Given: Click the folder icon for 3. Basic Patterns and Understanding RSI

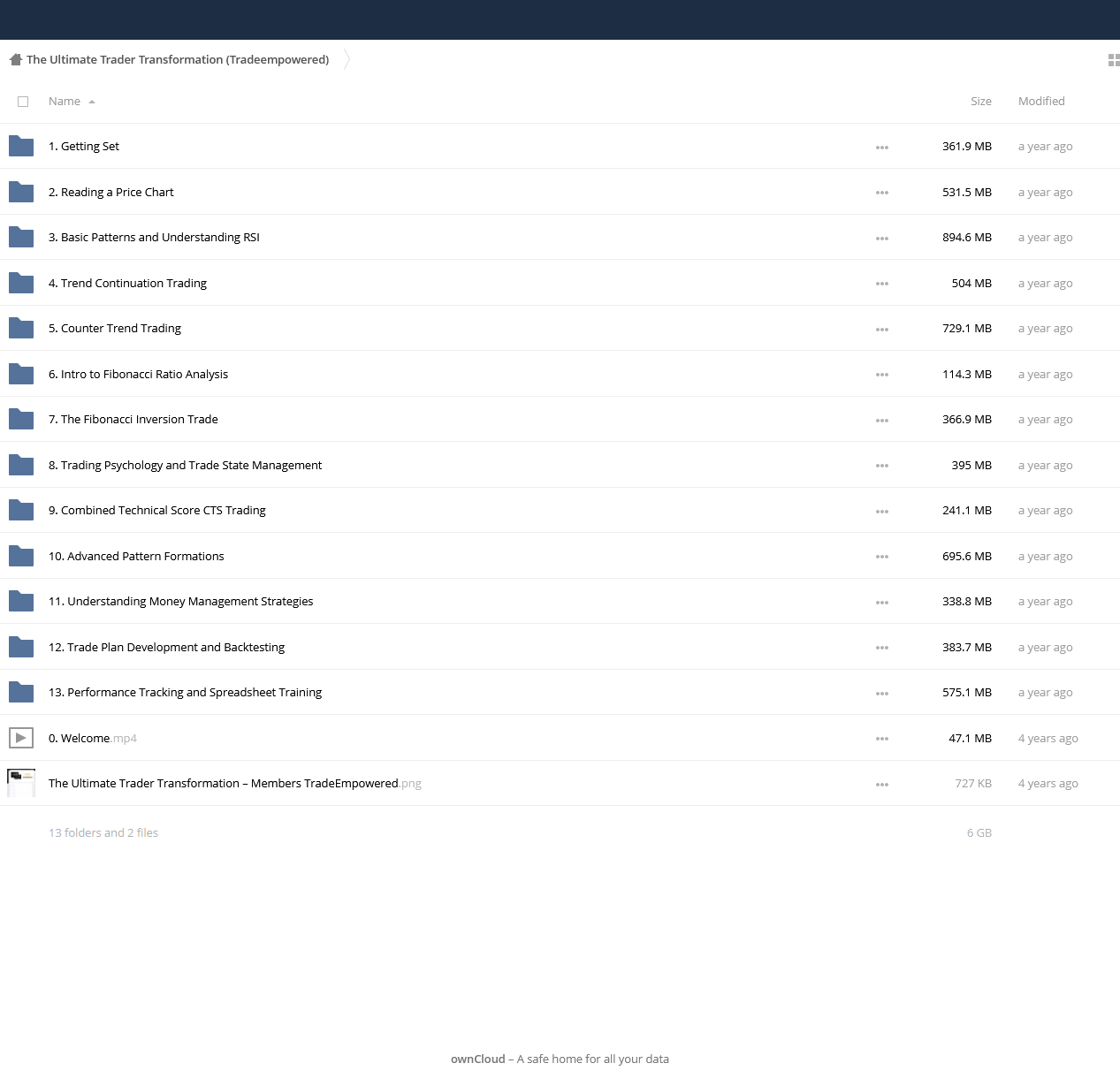Looking at the screenshot, I should point(21,237).
